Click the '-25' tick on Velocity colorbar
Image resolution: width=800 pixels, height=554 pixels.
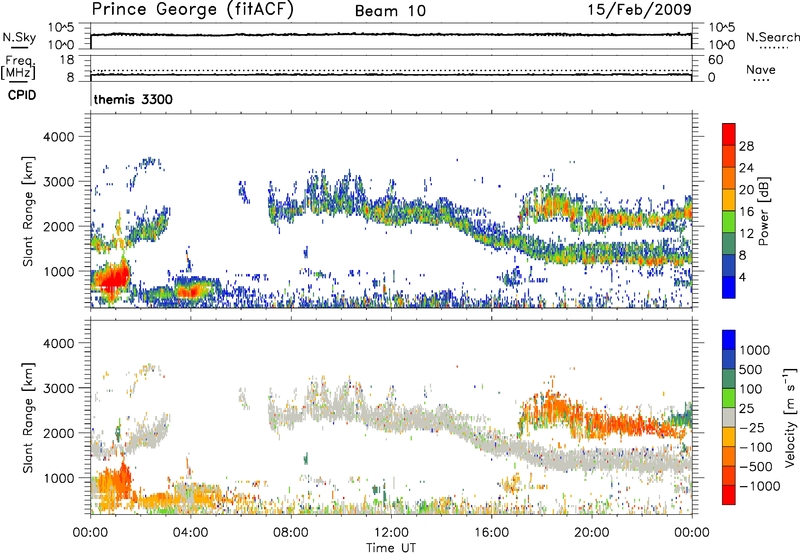(x=752, y=428)
